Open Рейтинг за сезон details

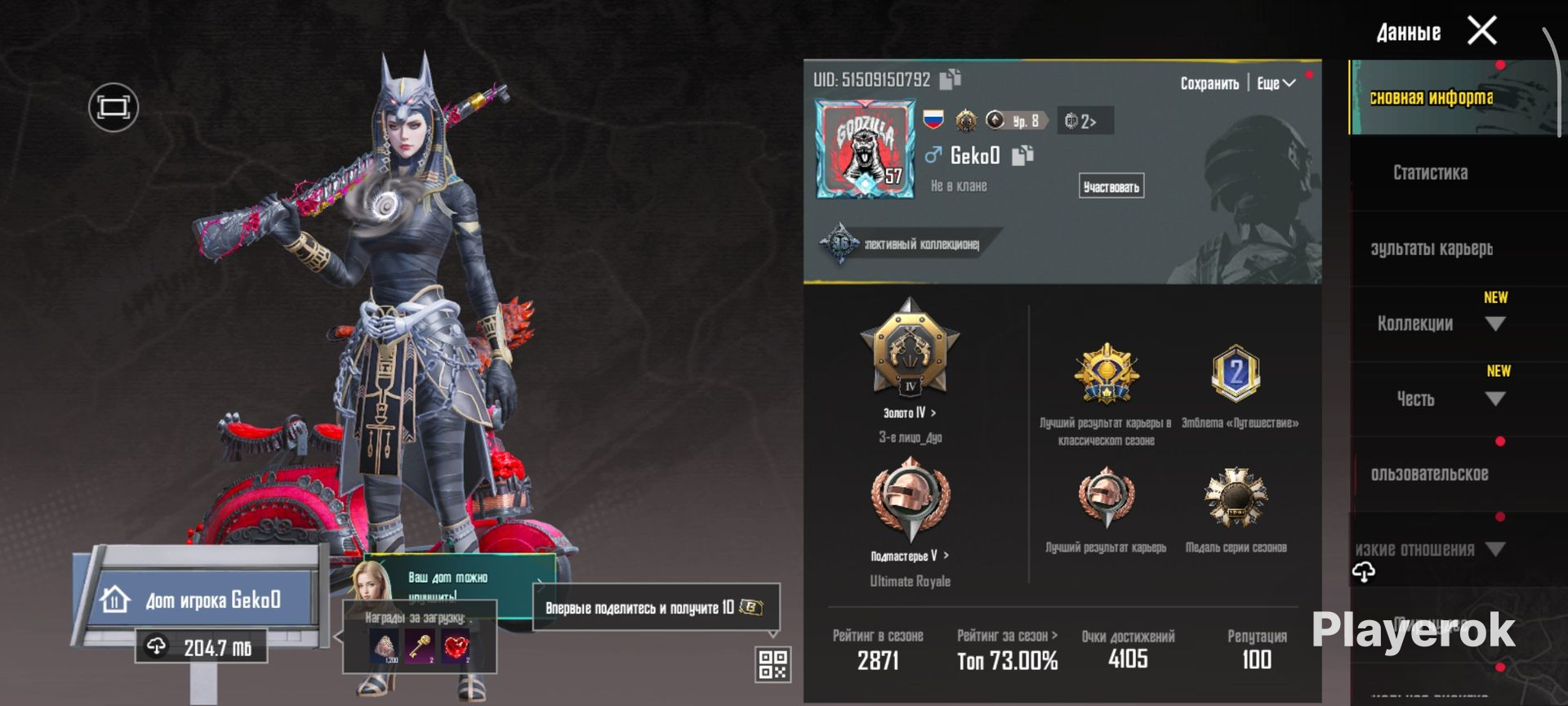click(1007, 635)
